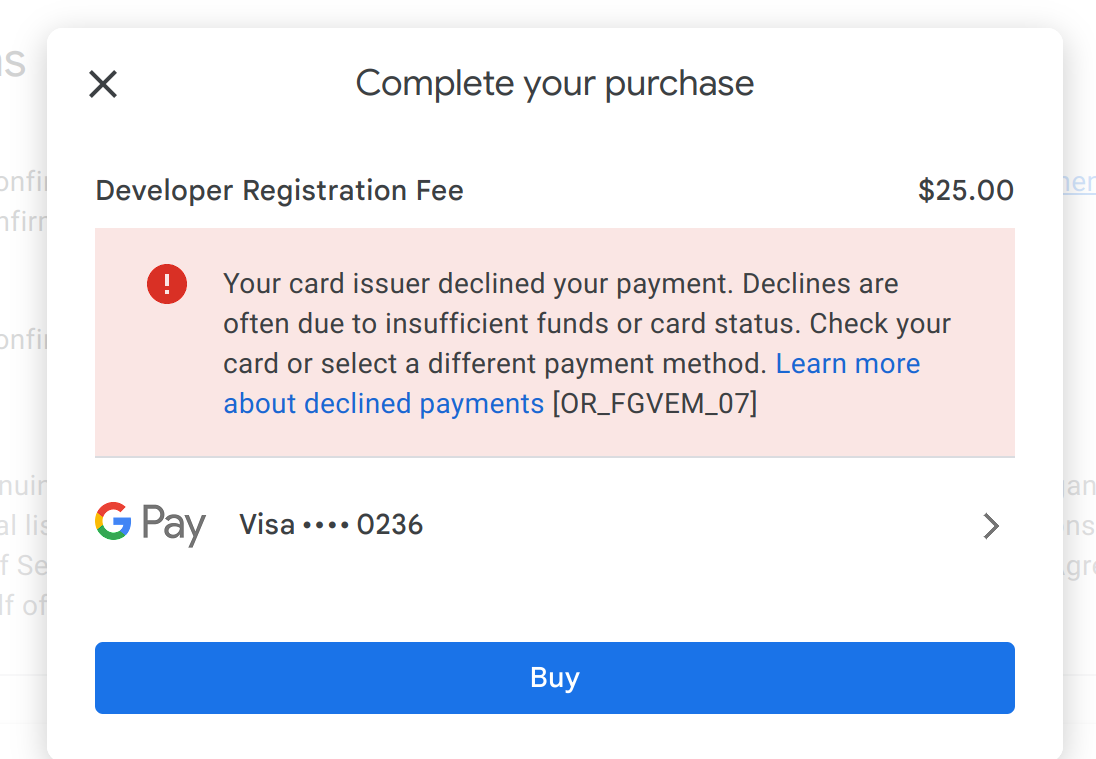Click the "insufficient funds" phrase in the error
1096x759 pixels.
[436, 324]
